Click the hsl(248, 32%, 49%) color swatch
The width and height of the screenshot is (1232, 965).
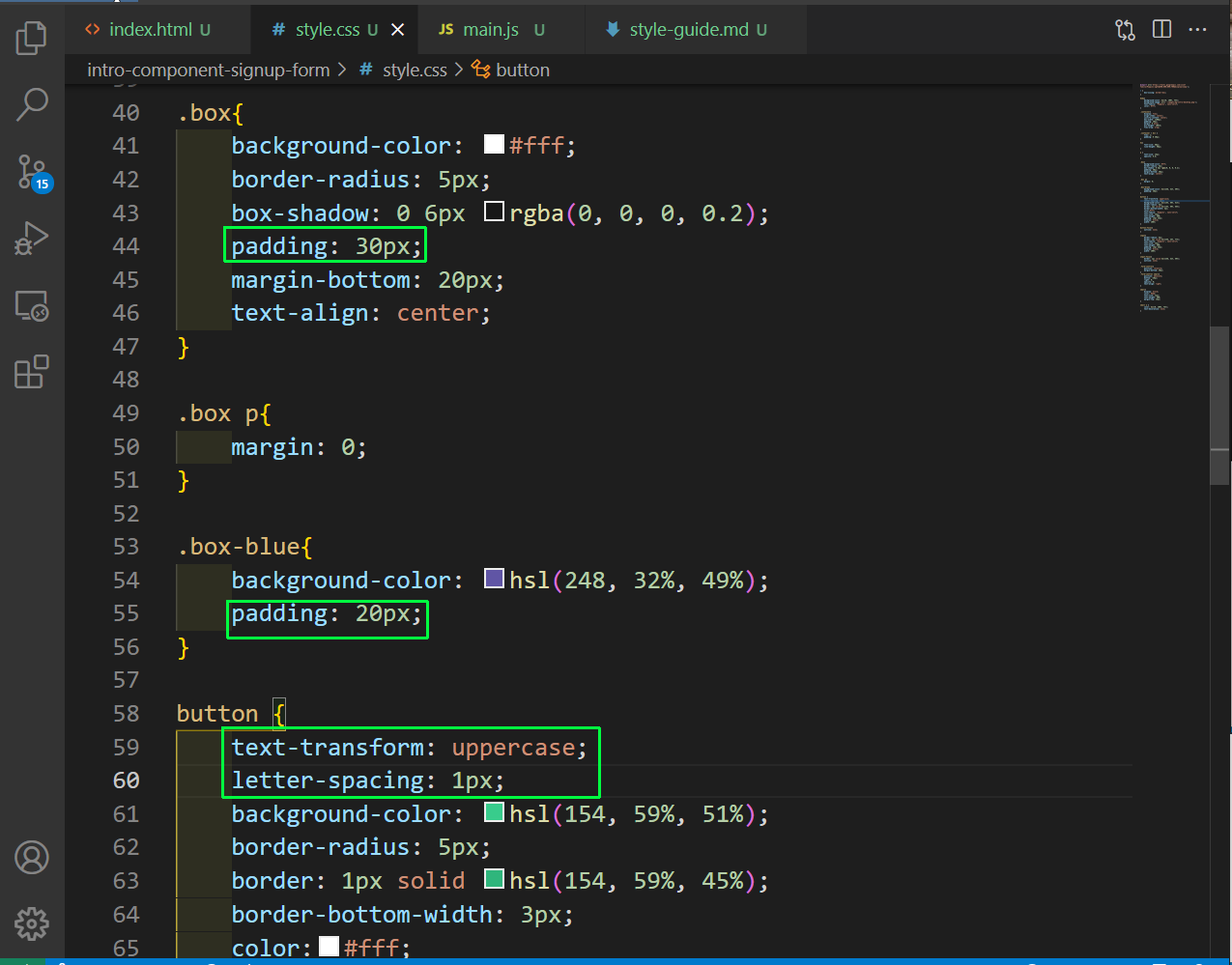tap(494, 579)
